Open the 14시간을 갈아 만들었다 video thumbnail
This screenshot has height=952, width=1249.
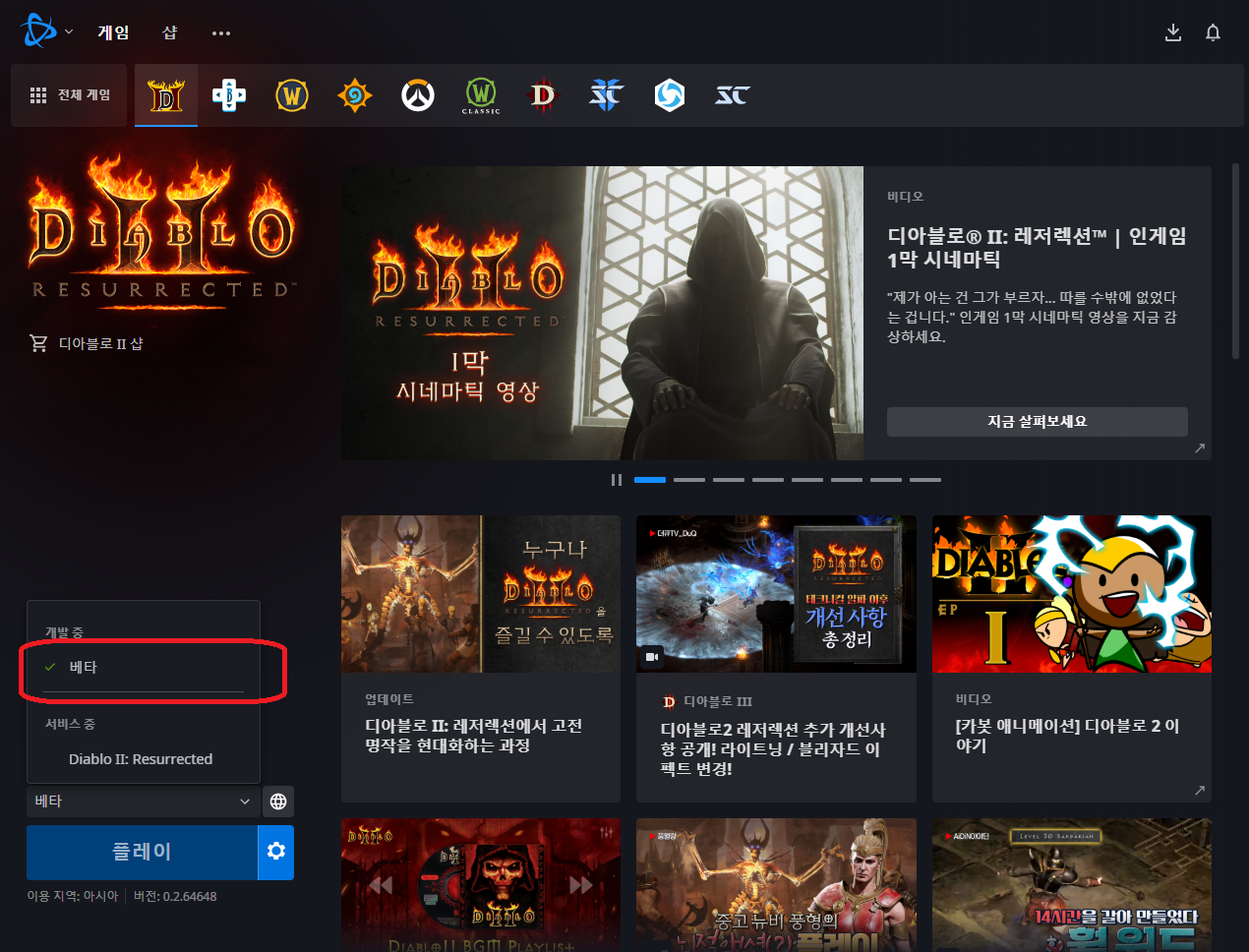[1072, 885]
